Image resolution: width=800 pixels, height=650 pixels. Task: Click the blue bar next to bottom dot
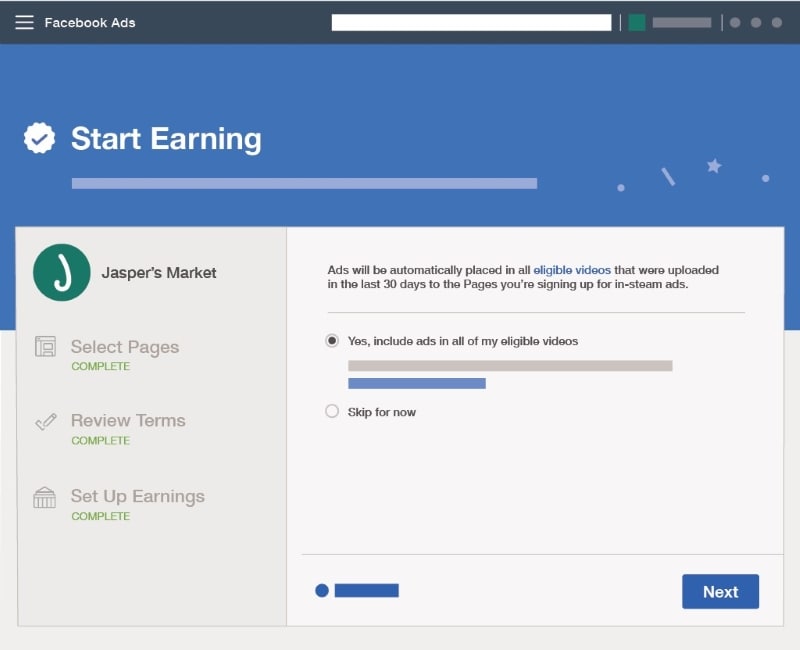click(x=366, y=590)
